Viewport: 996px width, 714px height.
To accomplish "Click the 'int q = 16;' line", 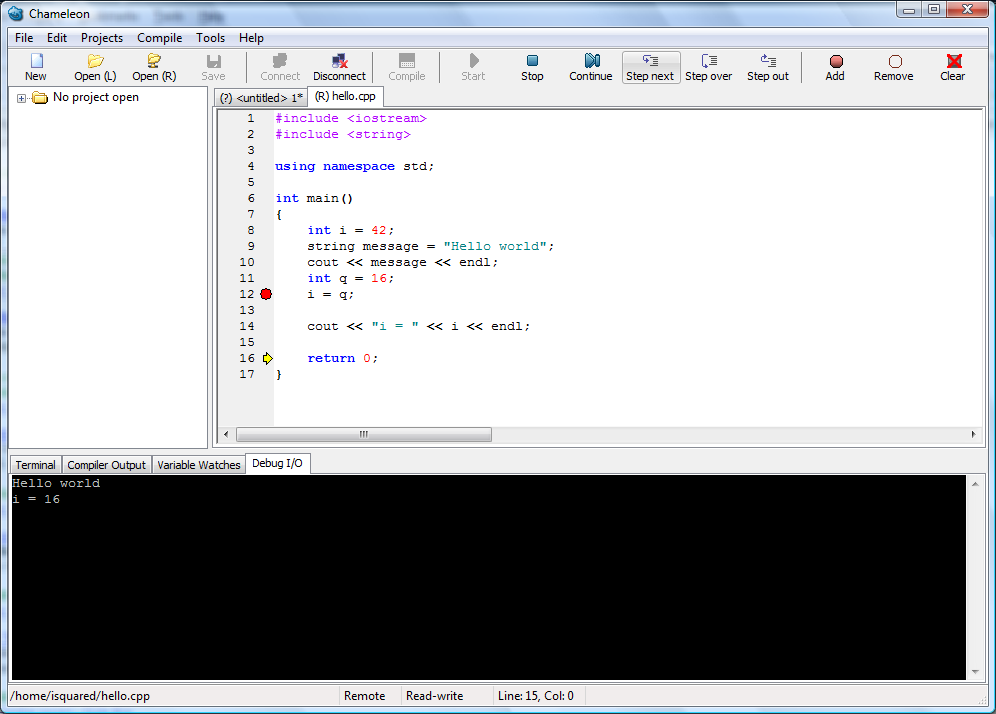I will [351, 278].
